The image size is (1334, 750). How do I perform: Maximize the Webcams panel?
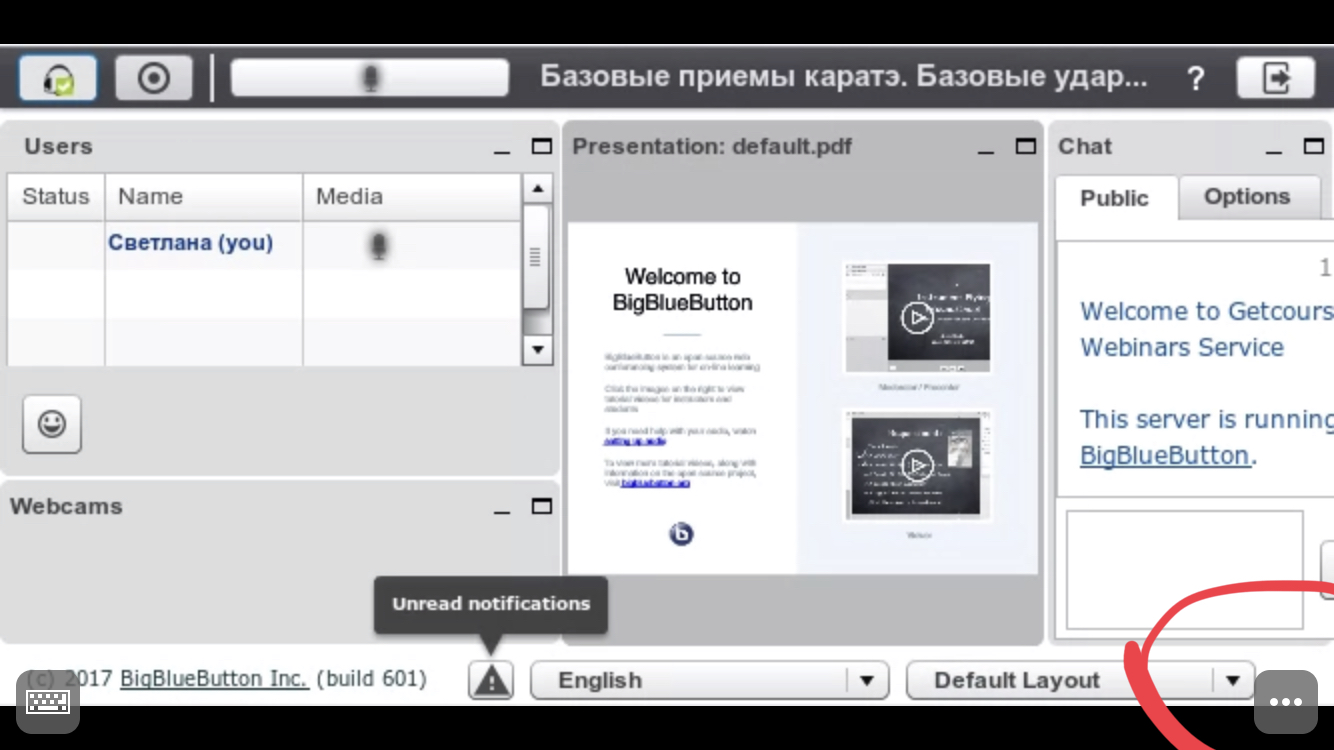click(541, 506)
